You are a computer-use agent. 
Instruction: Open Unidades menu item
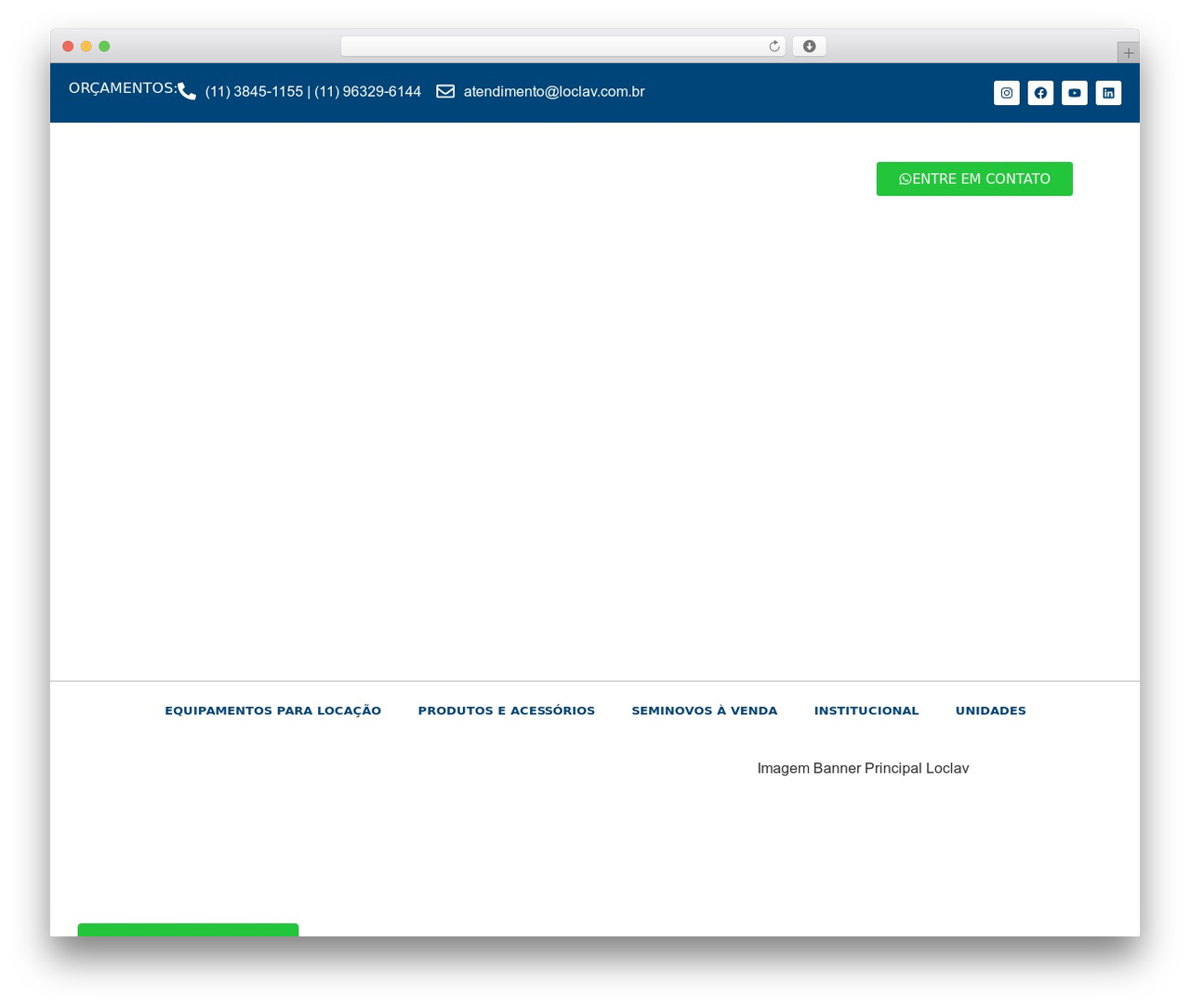[991, 710]
